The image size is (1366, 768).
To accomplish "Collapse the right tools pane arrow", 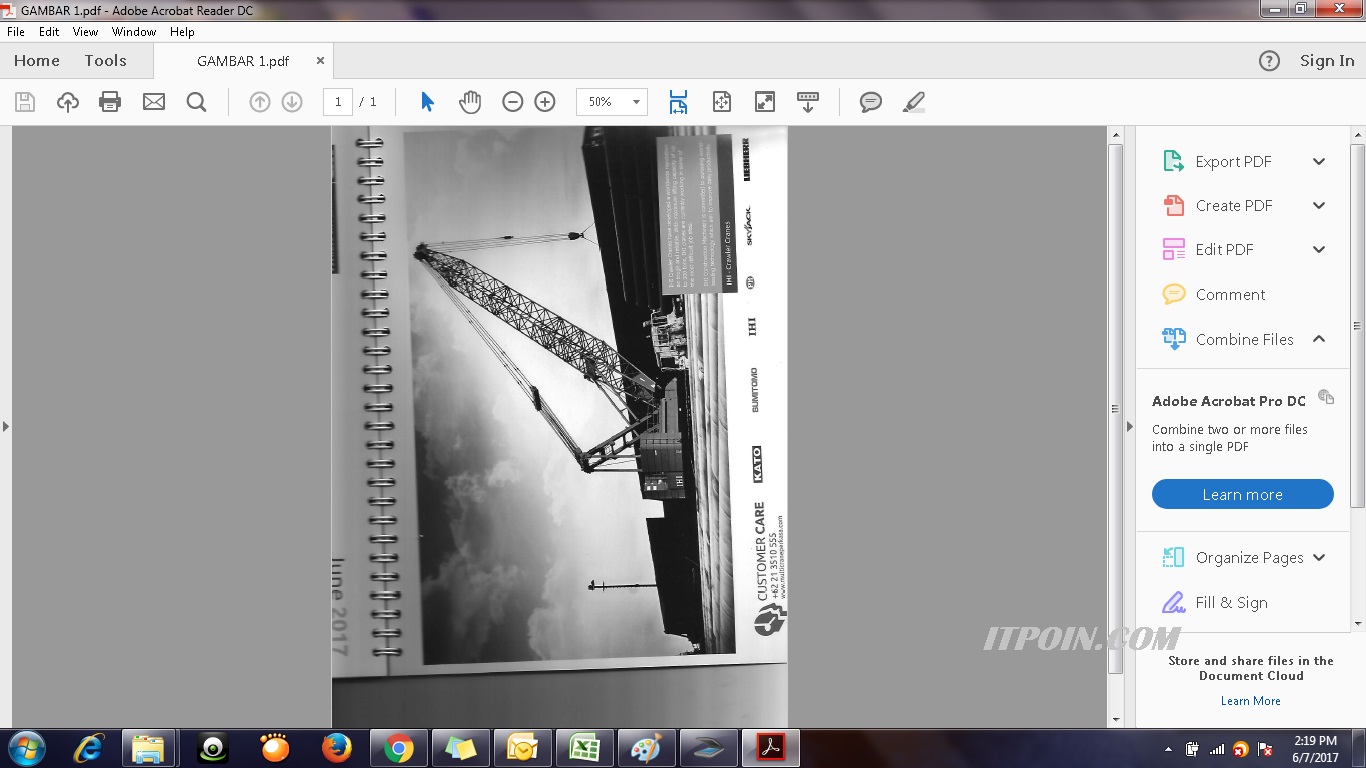I will click(x=1130, y=426).
